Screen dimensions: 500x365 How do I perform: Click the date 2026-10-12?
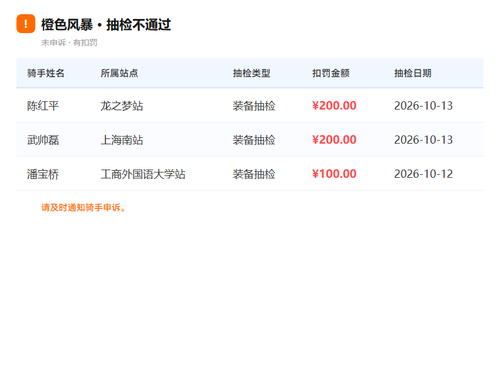tap(423, 174)
